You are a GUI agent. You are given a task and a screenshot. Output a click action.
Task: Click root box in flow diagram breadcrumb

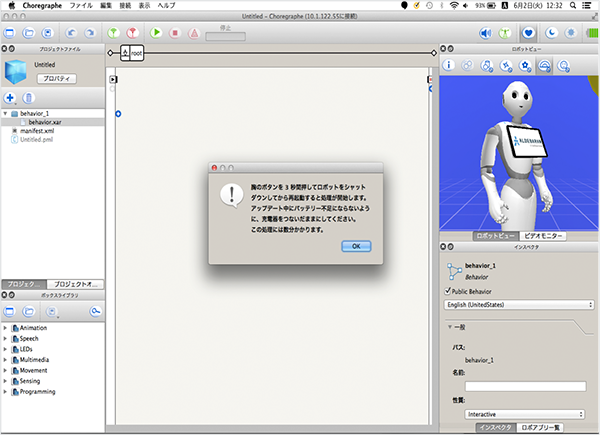[132, 53]
